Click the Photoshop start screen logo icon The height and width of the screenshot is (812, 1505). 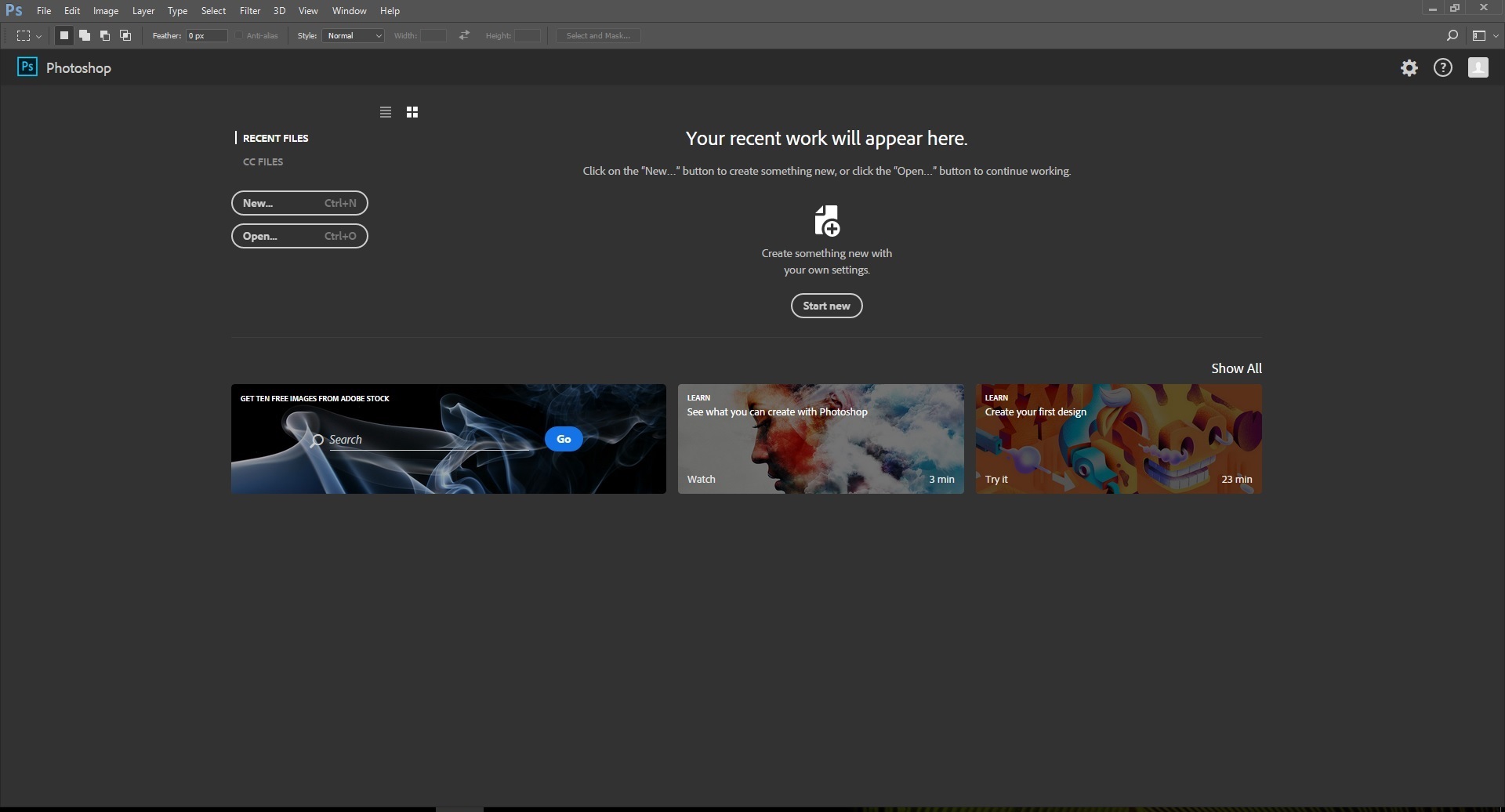(x=27, y=67)
